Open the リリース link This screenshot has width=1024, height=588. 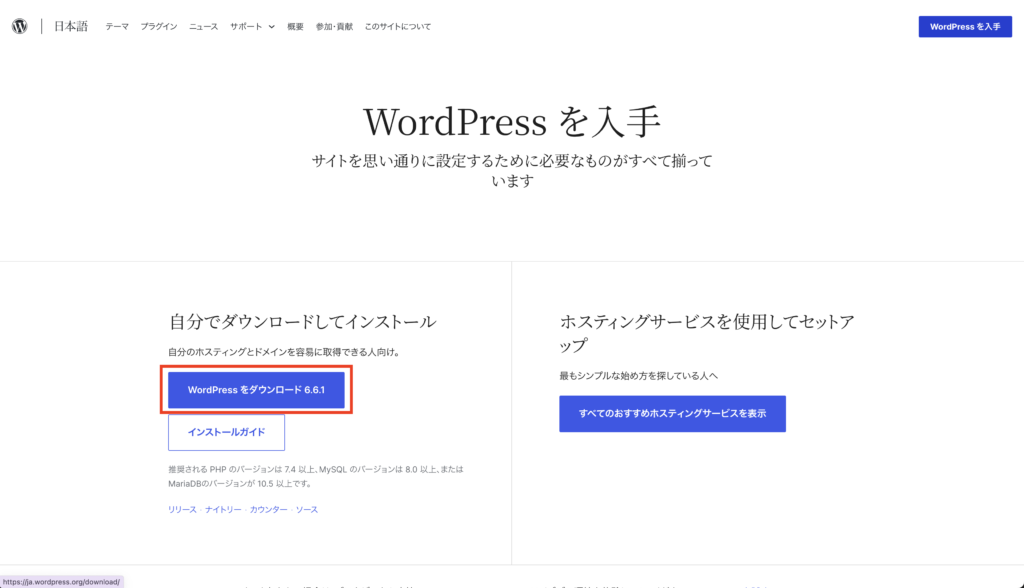pos(182,510)
